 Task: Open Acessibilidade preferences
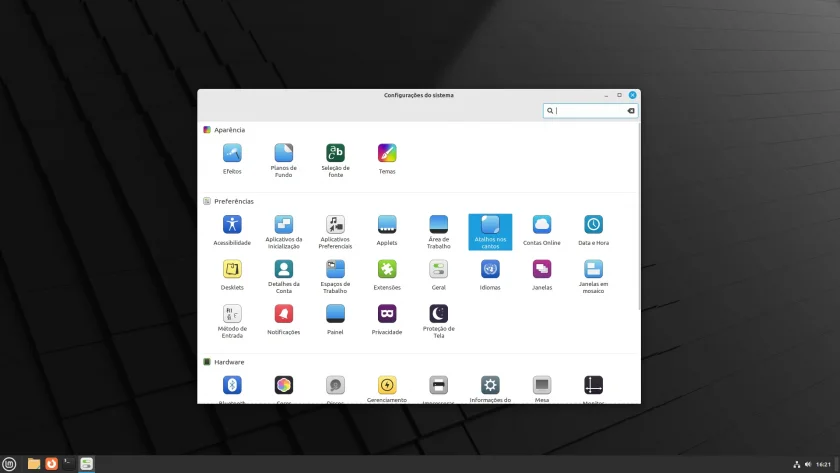(x=232, y=230)
